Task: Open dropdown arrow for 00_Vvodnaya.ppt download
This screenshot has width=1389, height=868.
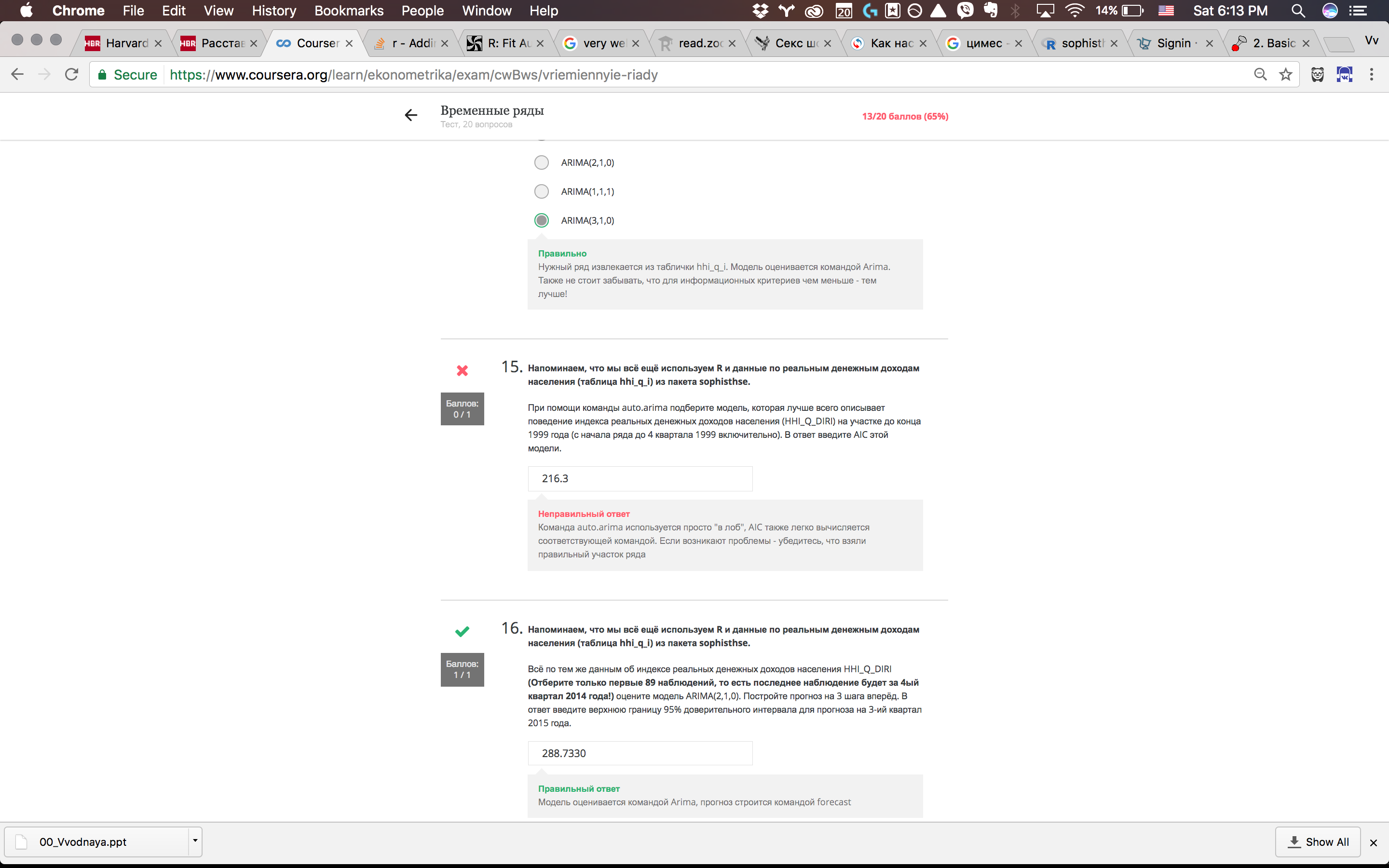Action: pyautogui.click(x=195, y=841)
